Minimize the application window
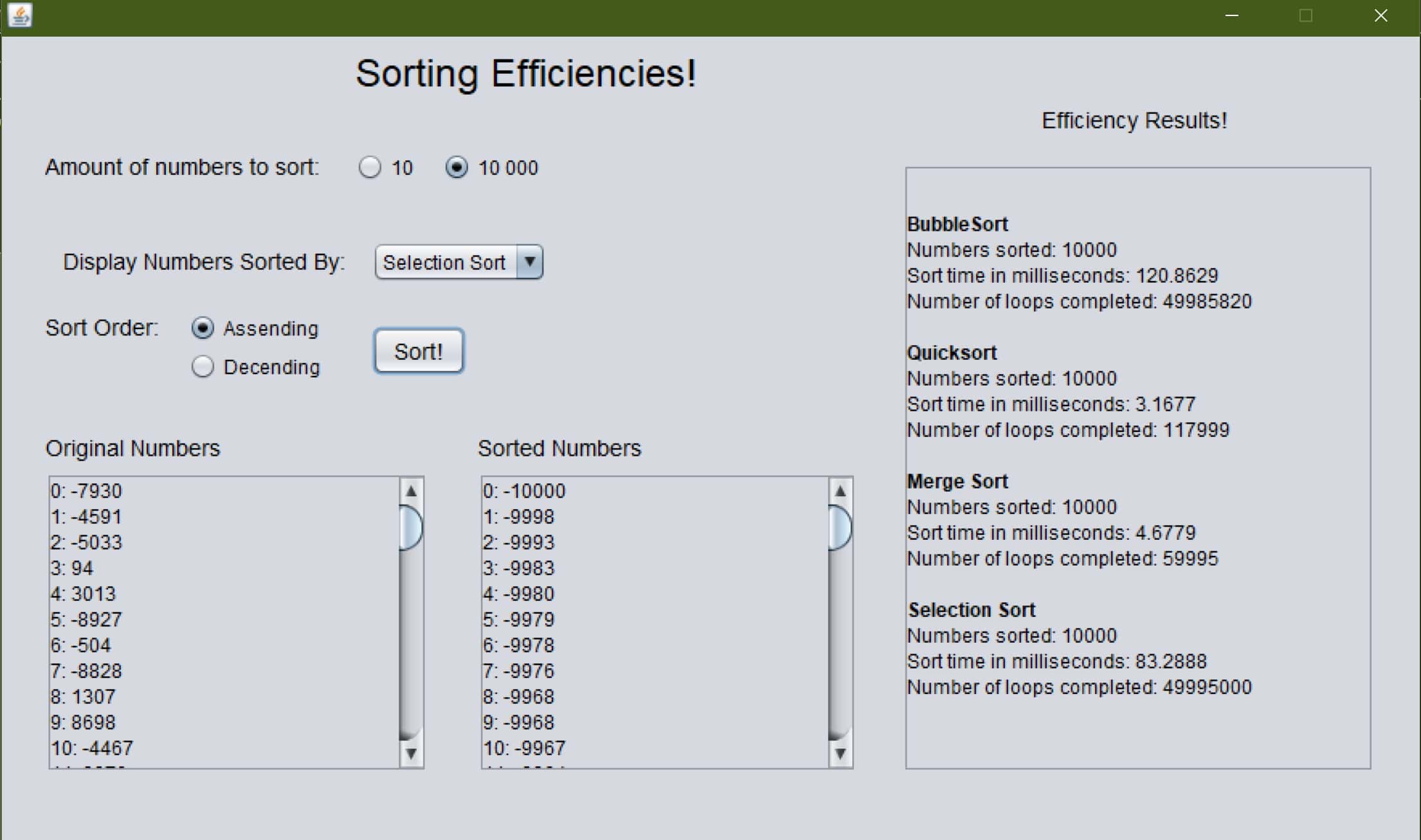Image resolution: width=1421 pixels, height=840 pixels. coord(1232,15)
